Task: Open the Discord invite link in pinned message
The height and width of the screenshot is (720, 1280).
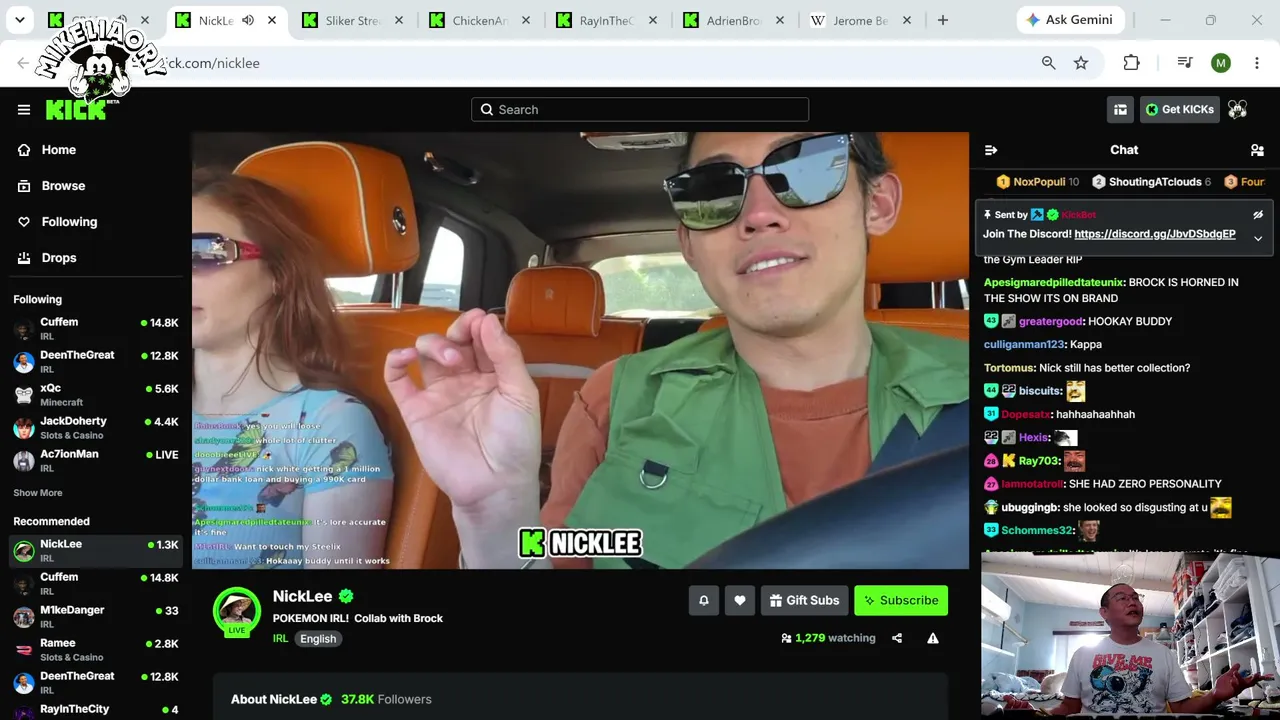Action: coord(1155,234)
